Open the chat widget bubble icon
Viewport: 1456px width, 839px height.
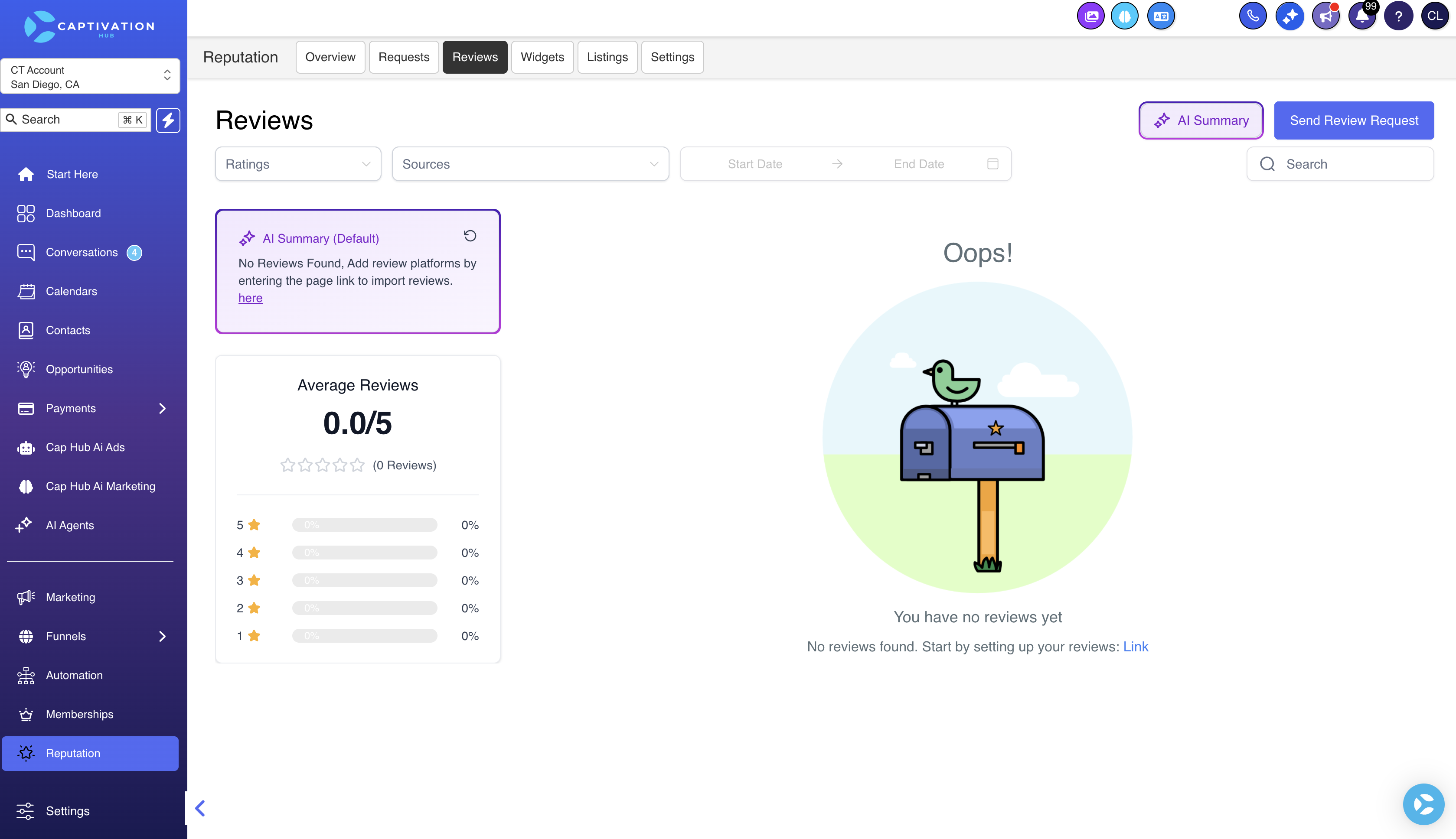pos(1423,804)
